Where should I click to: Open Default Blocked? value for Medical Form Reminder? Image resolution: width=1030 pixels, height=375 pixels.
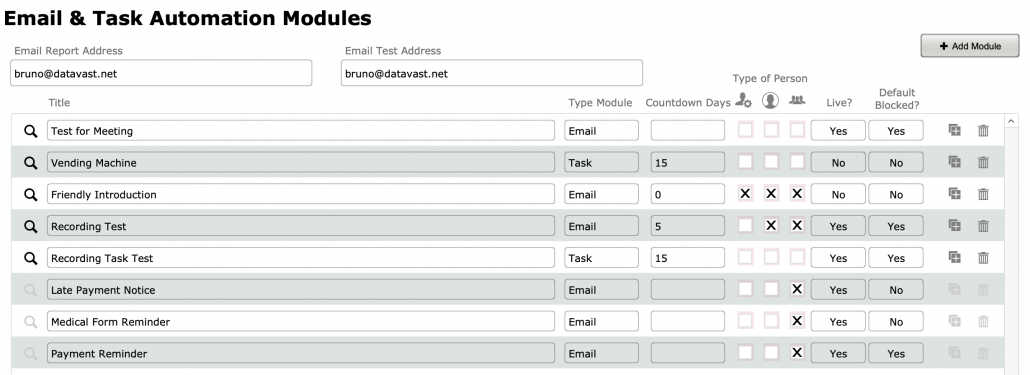(896, 321)
